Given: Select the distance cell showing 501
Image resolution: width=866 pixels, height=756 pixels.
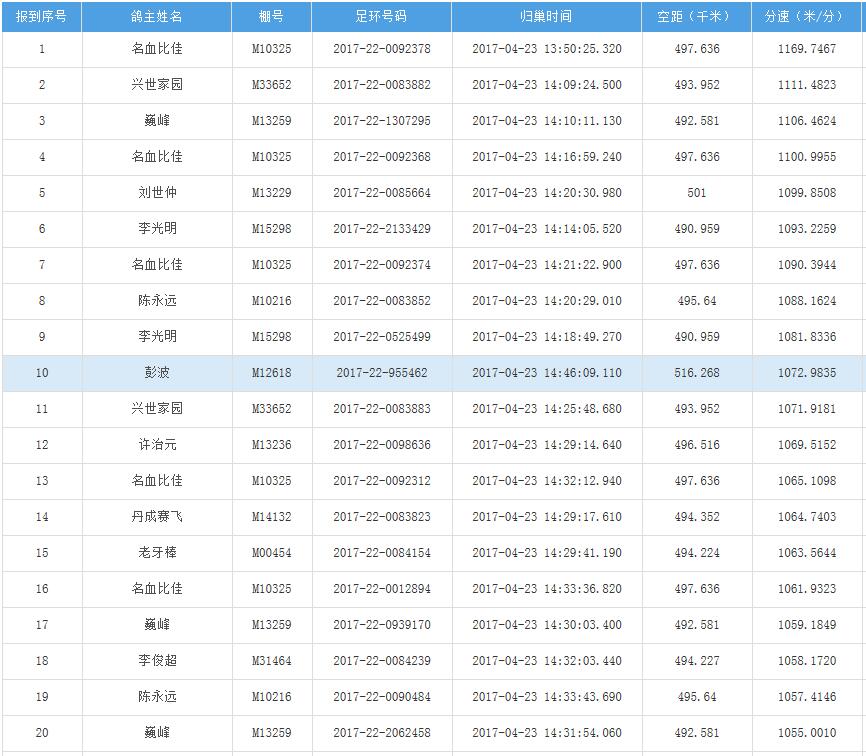Looking at the screenshot, I should point(696,193).
